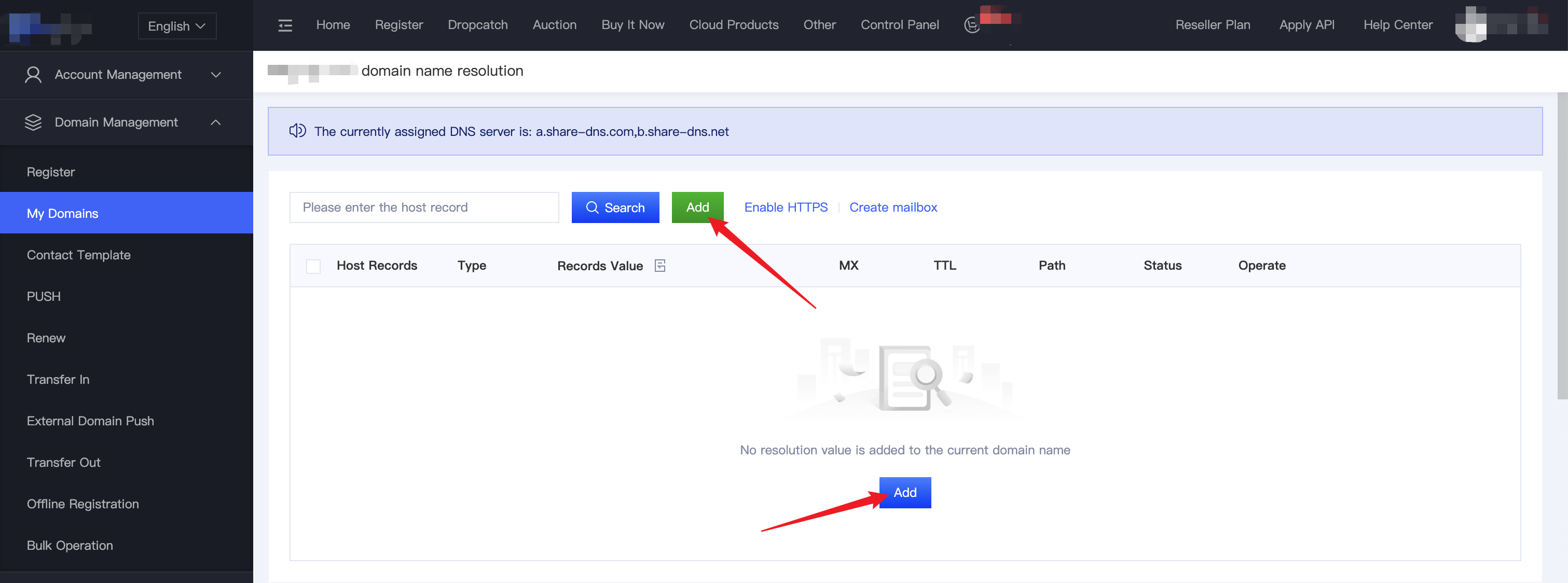Open Control Panel in navbar

(x=900, y=25)
